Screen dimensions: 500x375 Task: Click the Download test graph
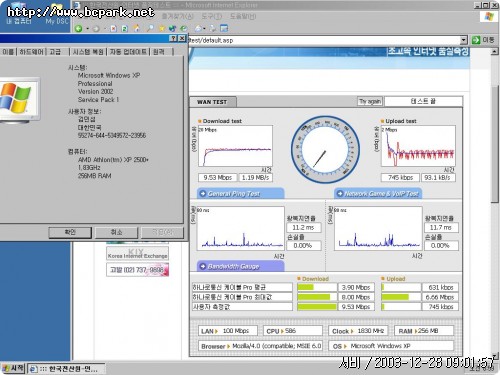(235, 146)
